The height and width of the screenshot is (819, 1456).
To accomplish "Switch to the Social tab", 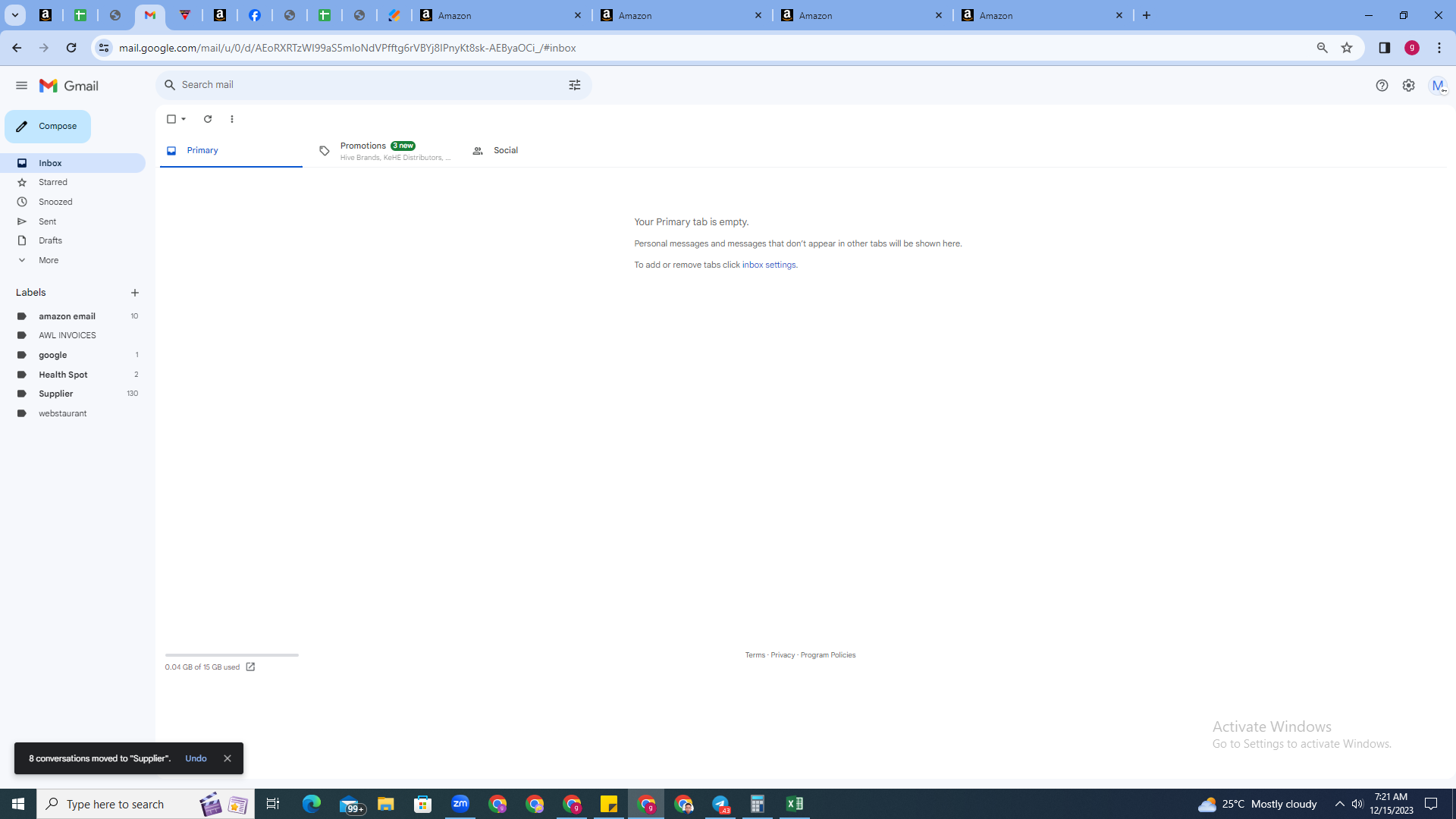I will 537,151.
